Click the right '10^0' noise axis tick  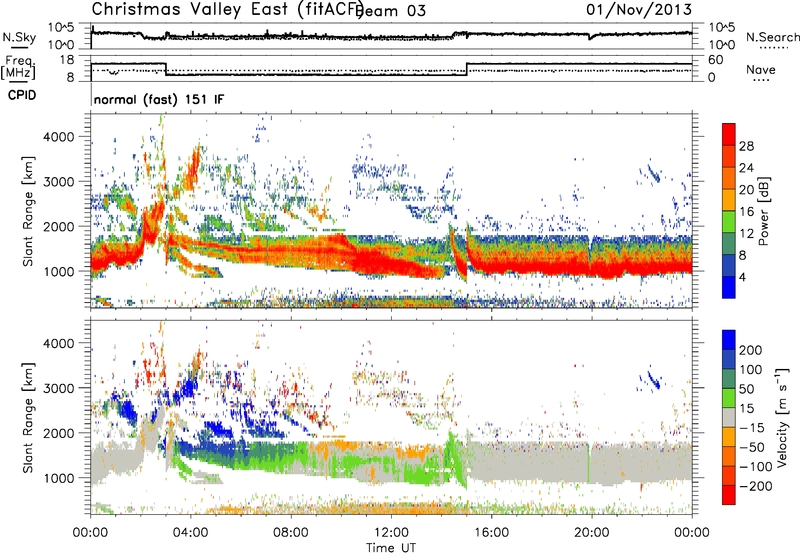(722, 45)
